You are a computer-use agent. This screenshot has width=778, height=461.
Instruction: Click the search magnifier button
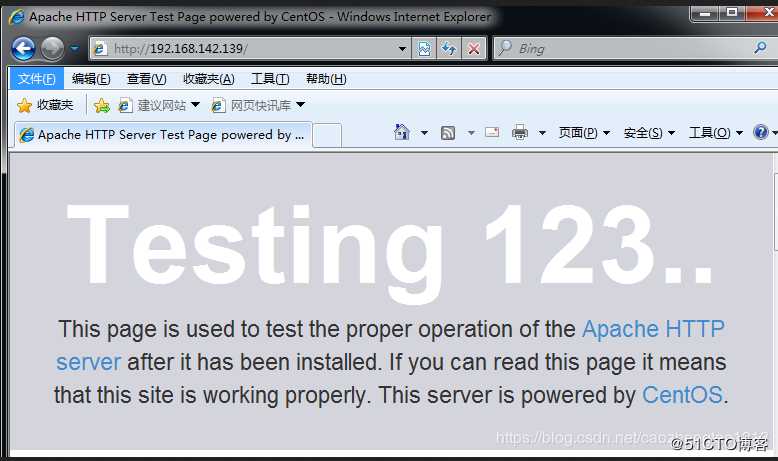760,48
